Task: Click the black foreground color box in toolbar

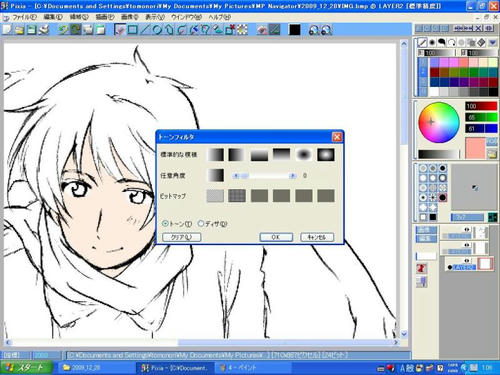Action: point(295,30)
